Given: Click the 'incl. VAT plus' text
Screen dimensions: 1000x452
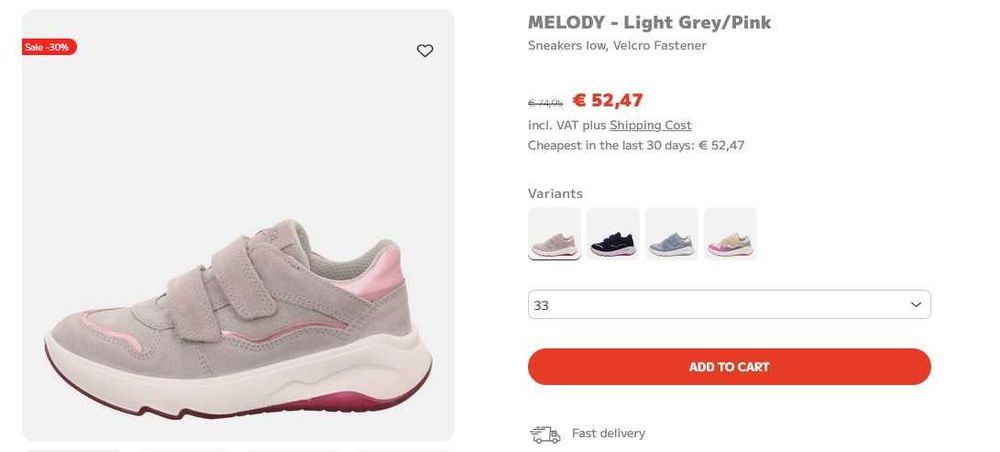Looking at the screenshot, I should tap(567, 125).
